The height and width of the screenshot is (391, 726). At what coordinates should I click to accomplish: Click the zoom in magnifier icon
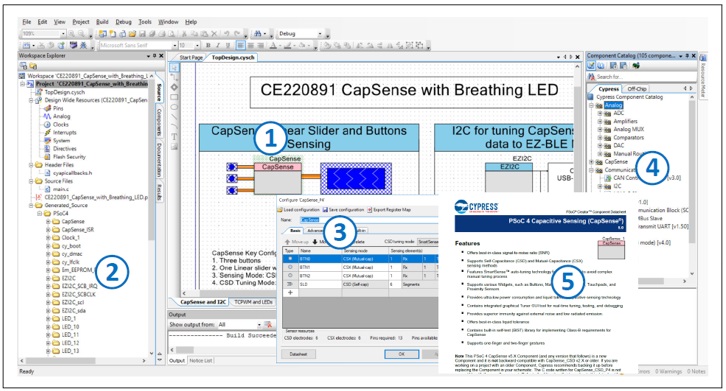coord(72,34)
